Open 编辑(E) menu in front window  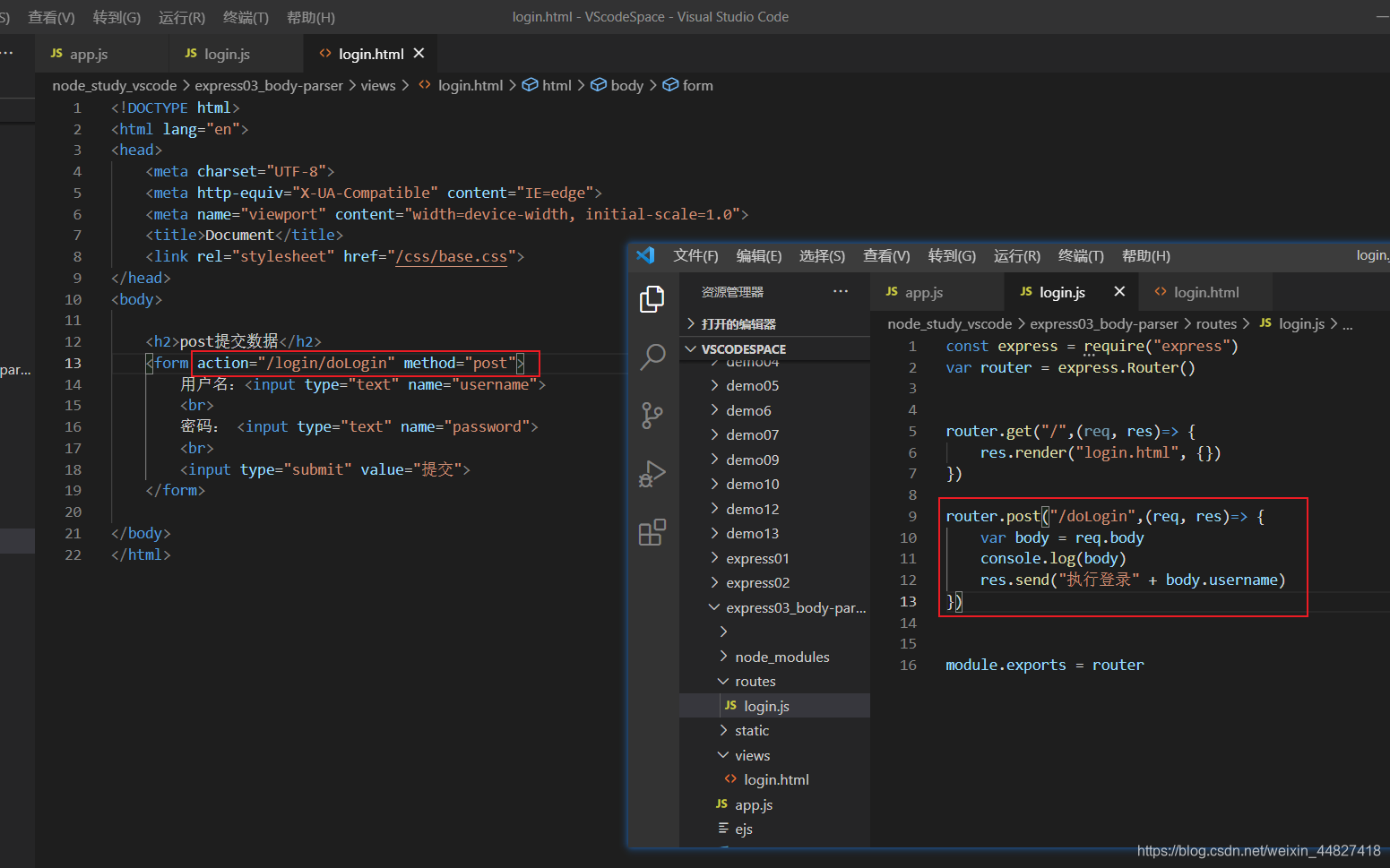(759, 256)
